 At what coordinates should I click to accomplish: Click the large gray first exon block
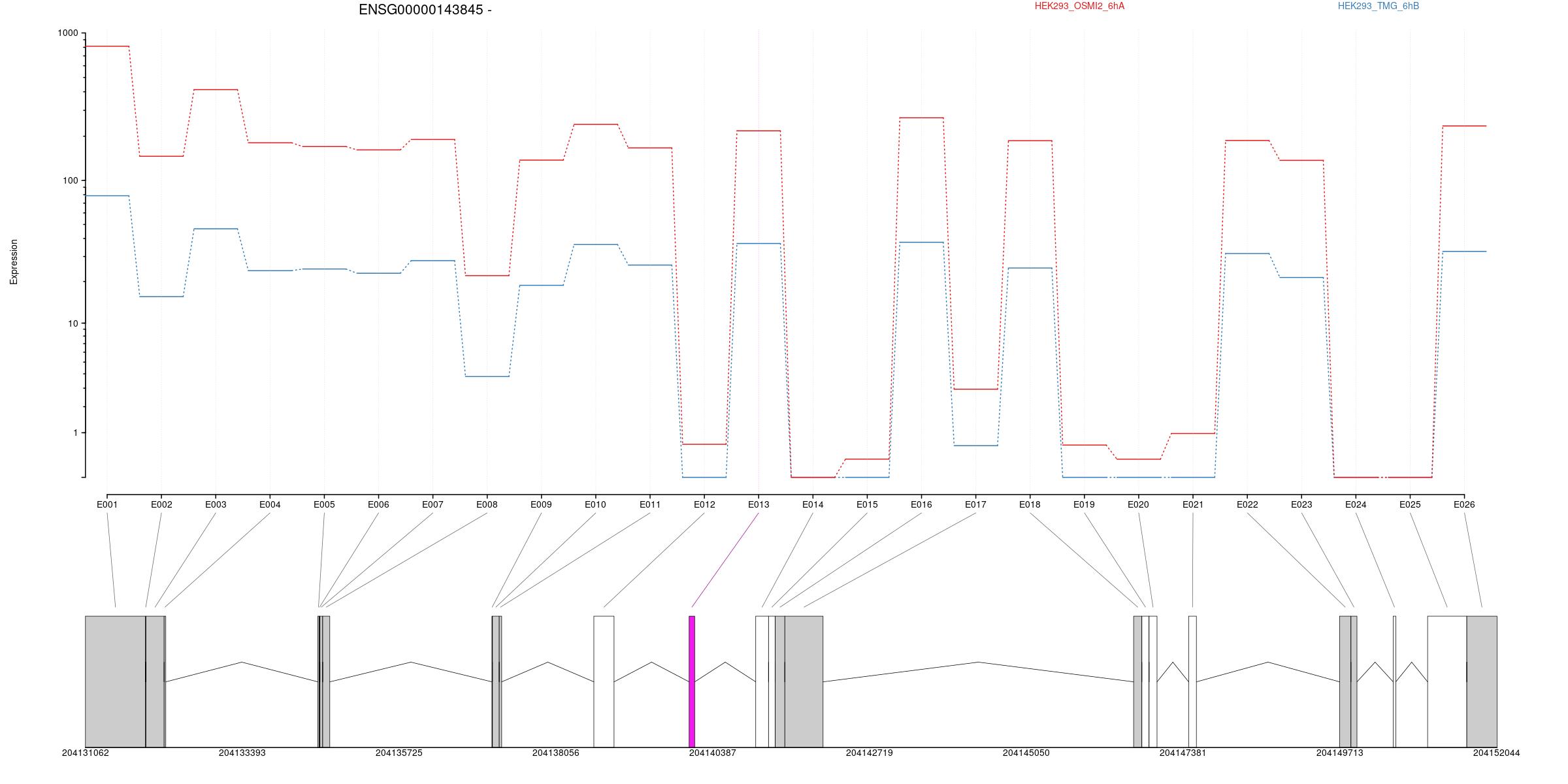[x=115, y=681]
